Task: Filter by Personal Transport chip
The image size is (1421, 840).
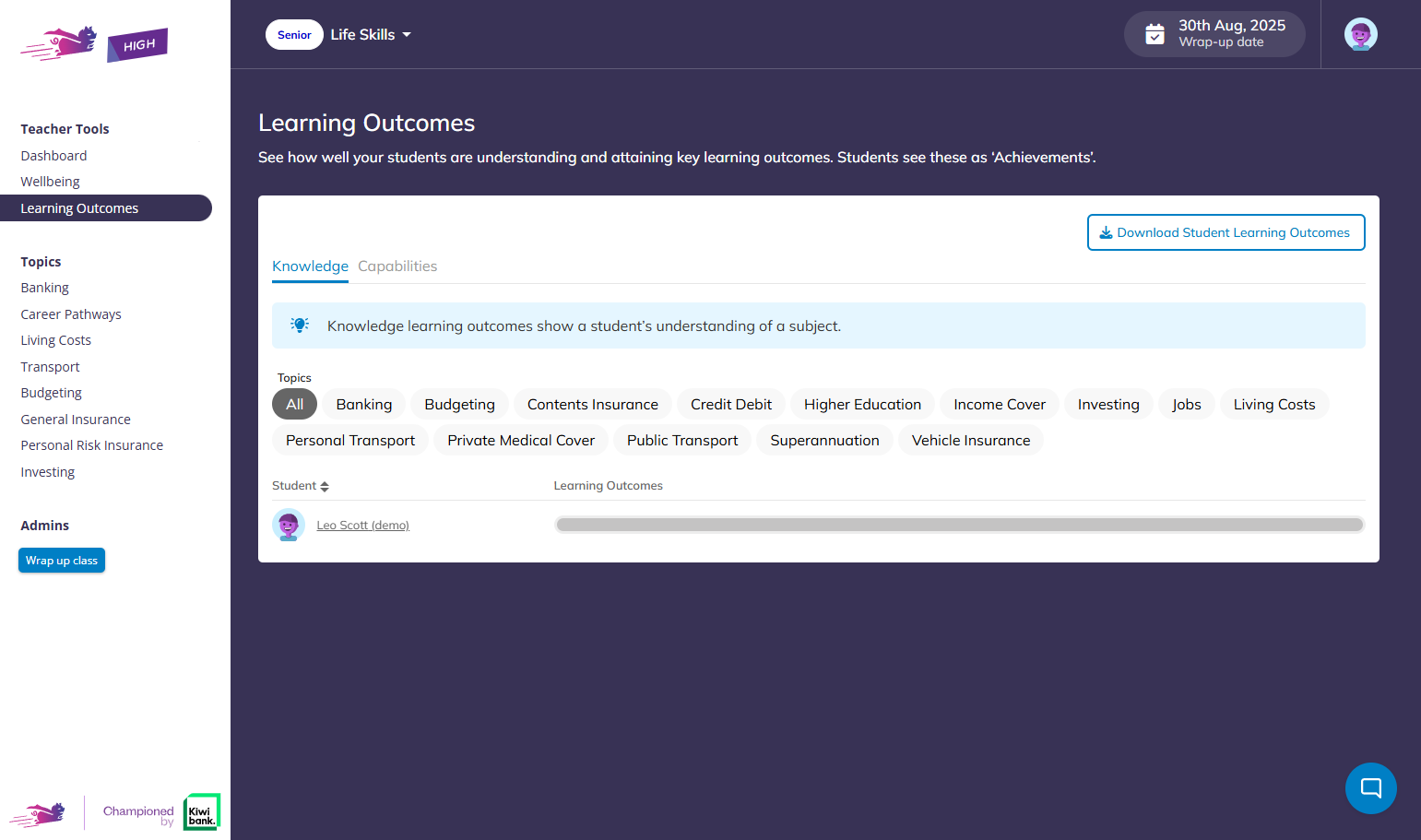Action: (350, 440)
